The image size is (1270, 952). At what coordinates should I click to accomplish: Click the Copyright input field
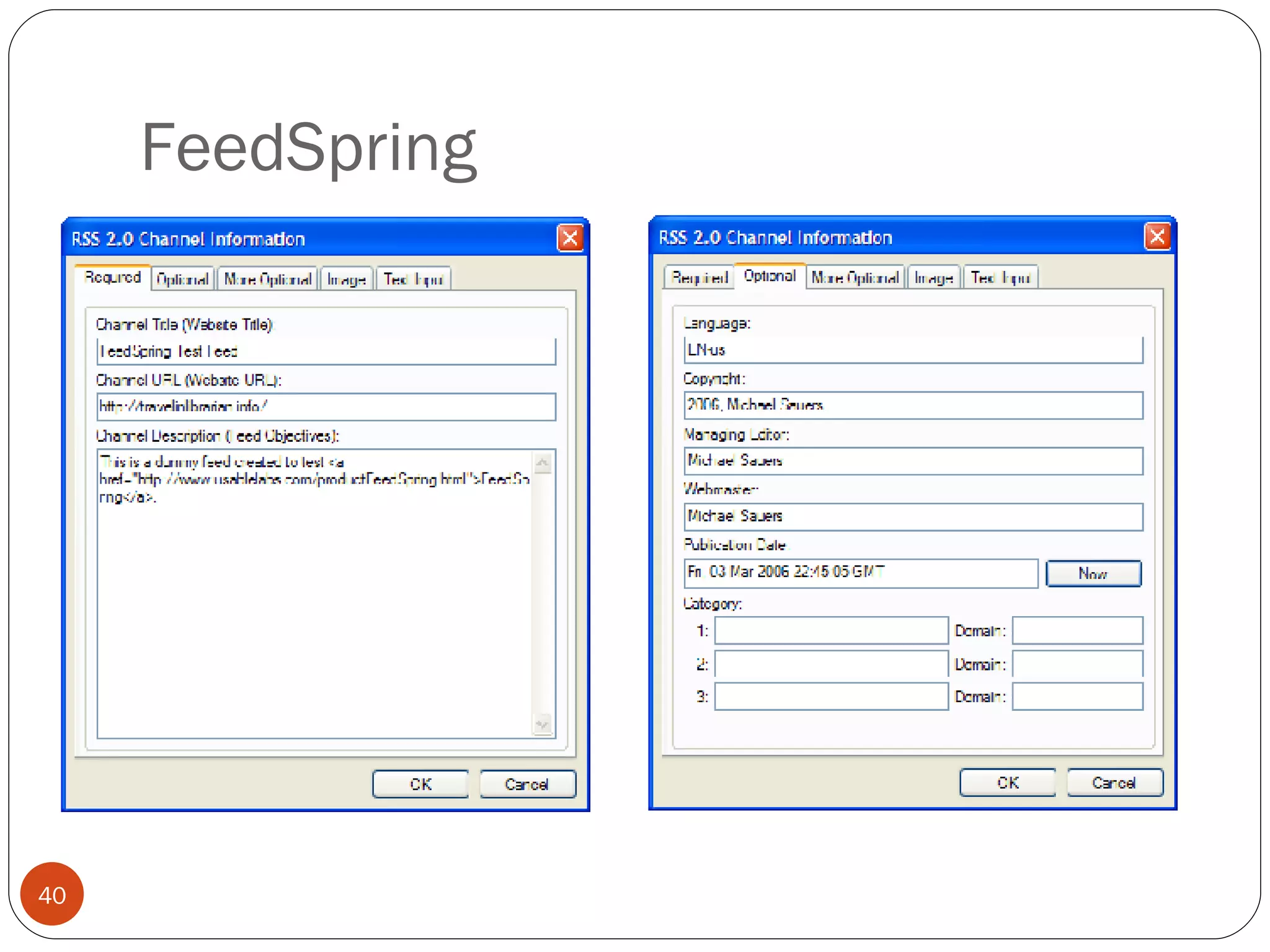click(913, 405)
